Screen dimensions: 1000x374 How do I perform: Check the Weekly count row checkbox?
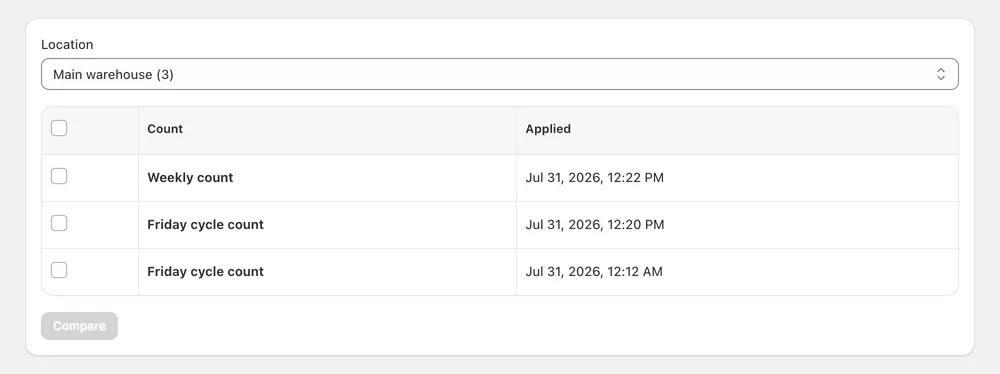pos(59,176)
